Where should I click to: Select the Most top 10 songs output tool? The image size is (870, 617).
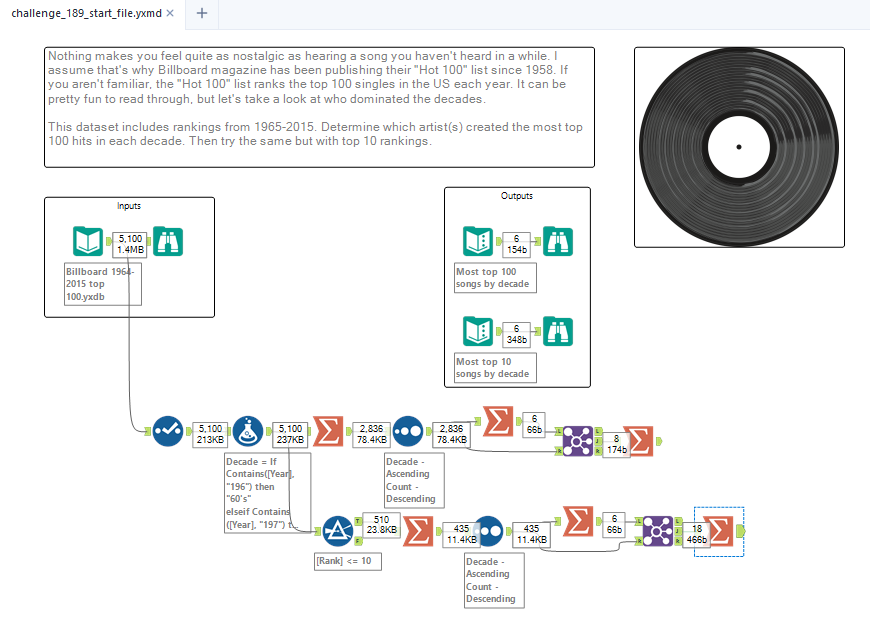point(478,331)
